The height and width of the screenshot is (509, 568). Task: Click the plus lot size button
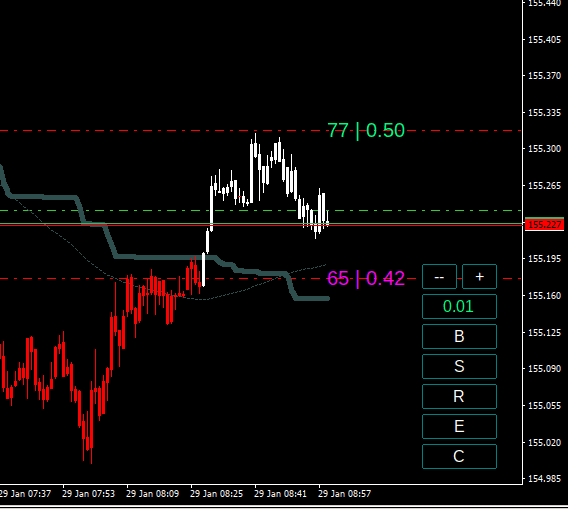click(x=479, y=277)
